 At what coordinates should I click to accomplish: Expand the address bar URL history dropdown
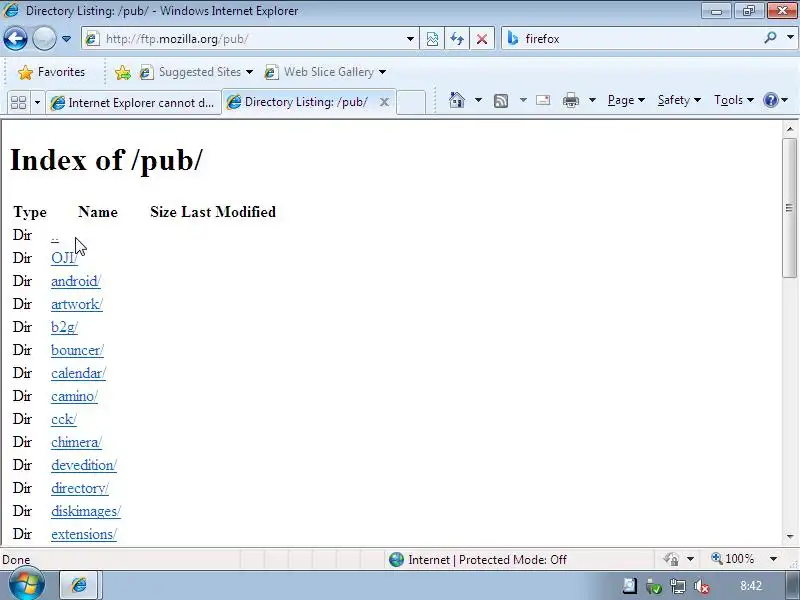[410, 39]
